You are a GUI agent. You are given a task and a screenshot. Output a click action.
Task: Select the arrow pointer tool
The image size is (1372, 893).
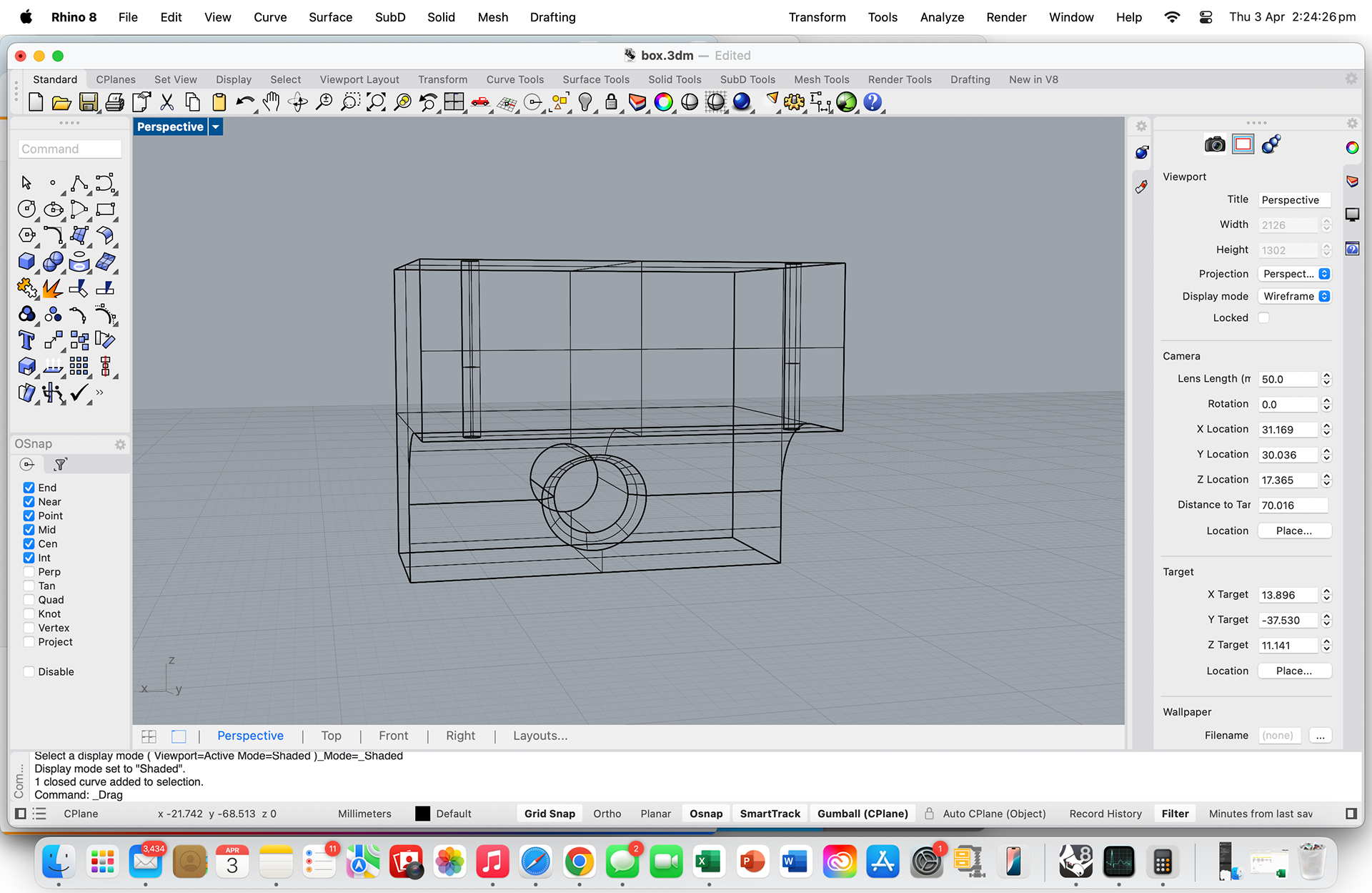pyautogui.click(x=26, y=183)
